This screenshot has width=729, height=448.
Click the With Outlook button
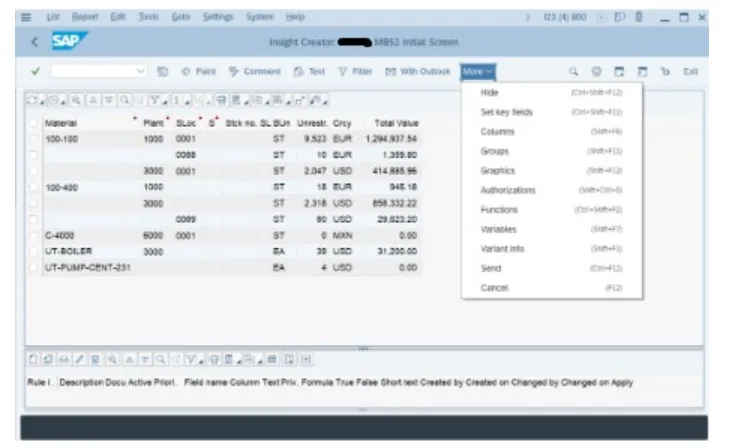coord(418,72)
